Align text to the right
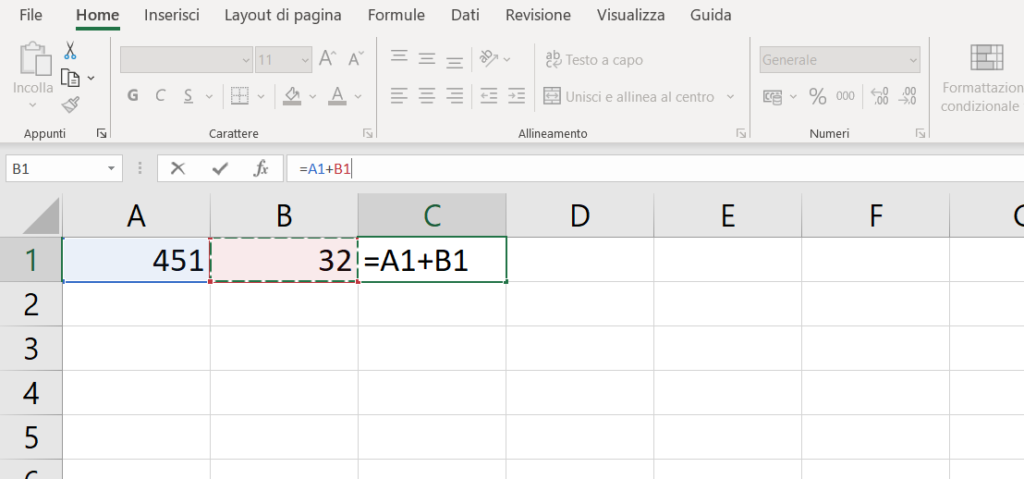This screenshot has width=1024, height=479. coord(455,97)
